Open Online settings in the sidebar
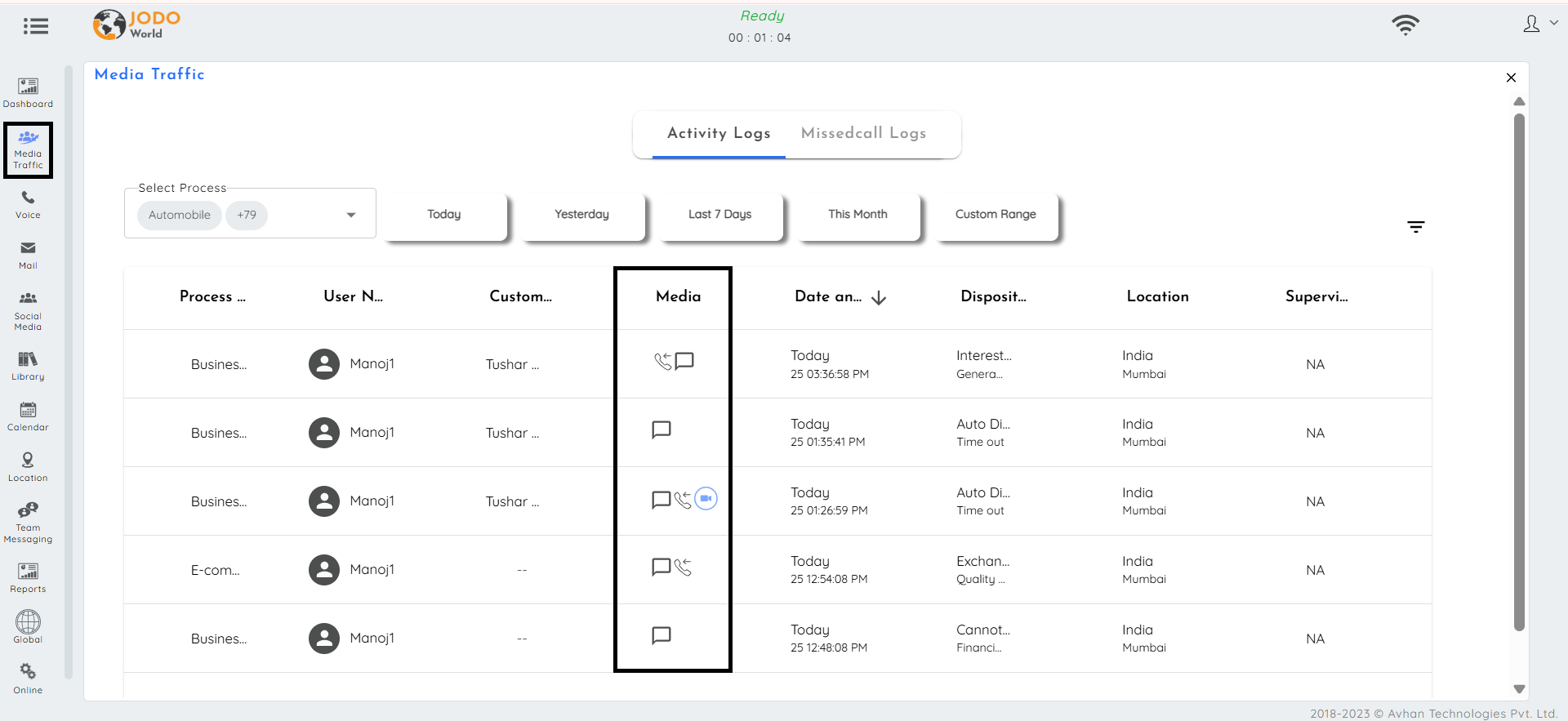The width and height of the screenshot is (1568, 721). (28, 679)
